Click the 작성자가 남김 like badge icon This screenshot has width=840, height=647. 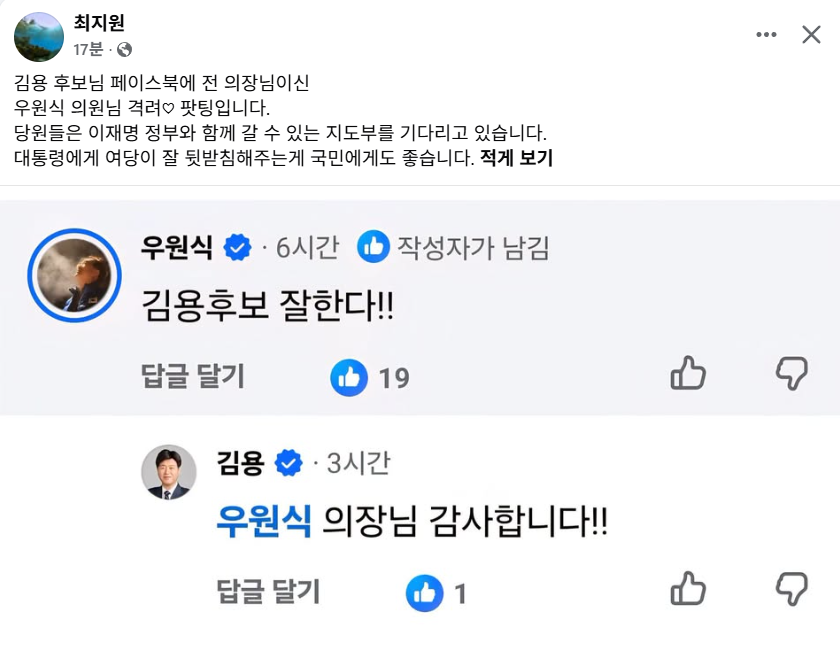coord(373,246)
